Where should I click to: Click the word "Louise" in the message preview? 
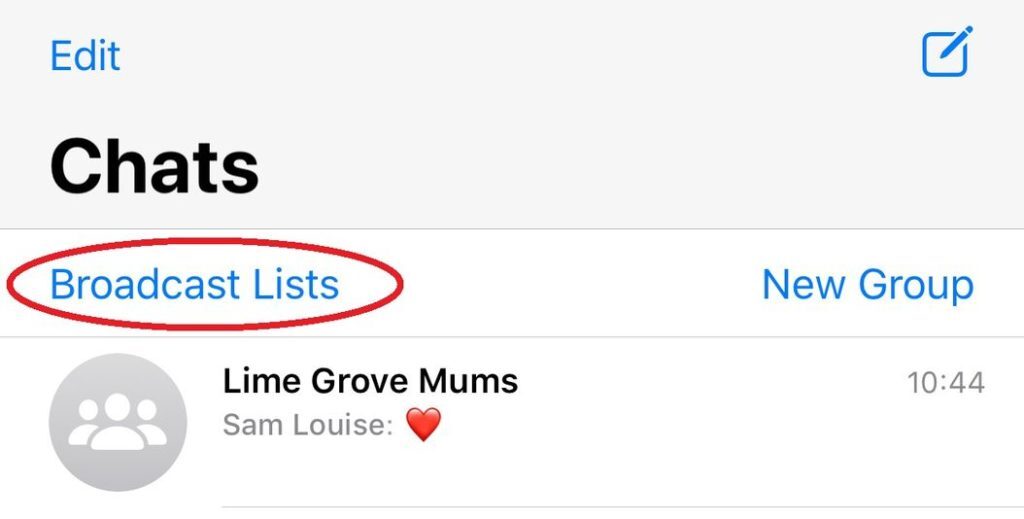[x=350, y=425]
